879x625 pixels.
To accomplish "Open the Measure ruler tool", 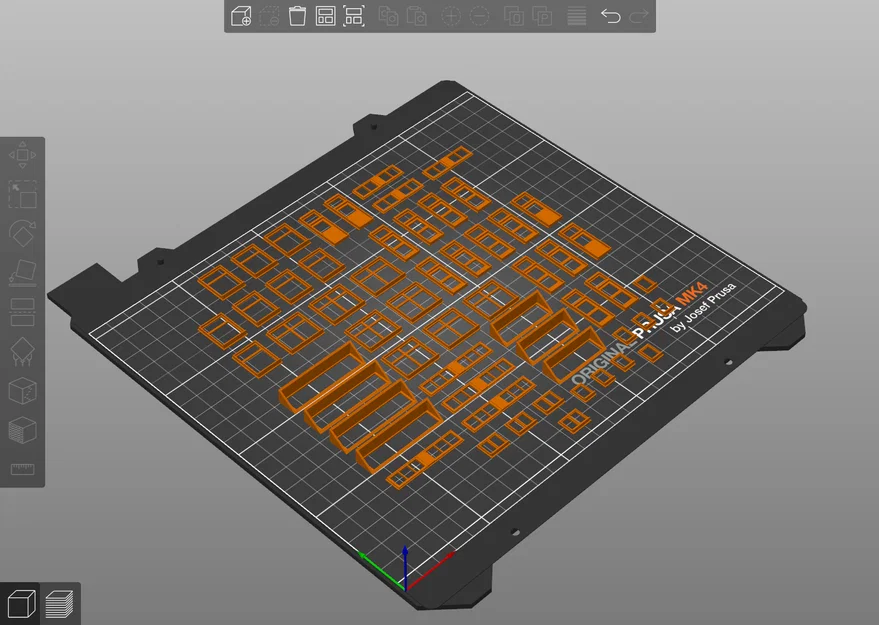I will click(x=22, y=469).
